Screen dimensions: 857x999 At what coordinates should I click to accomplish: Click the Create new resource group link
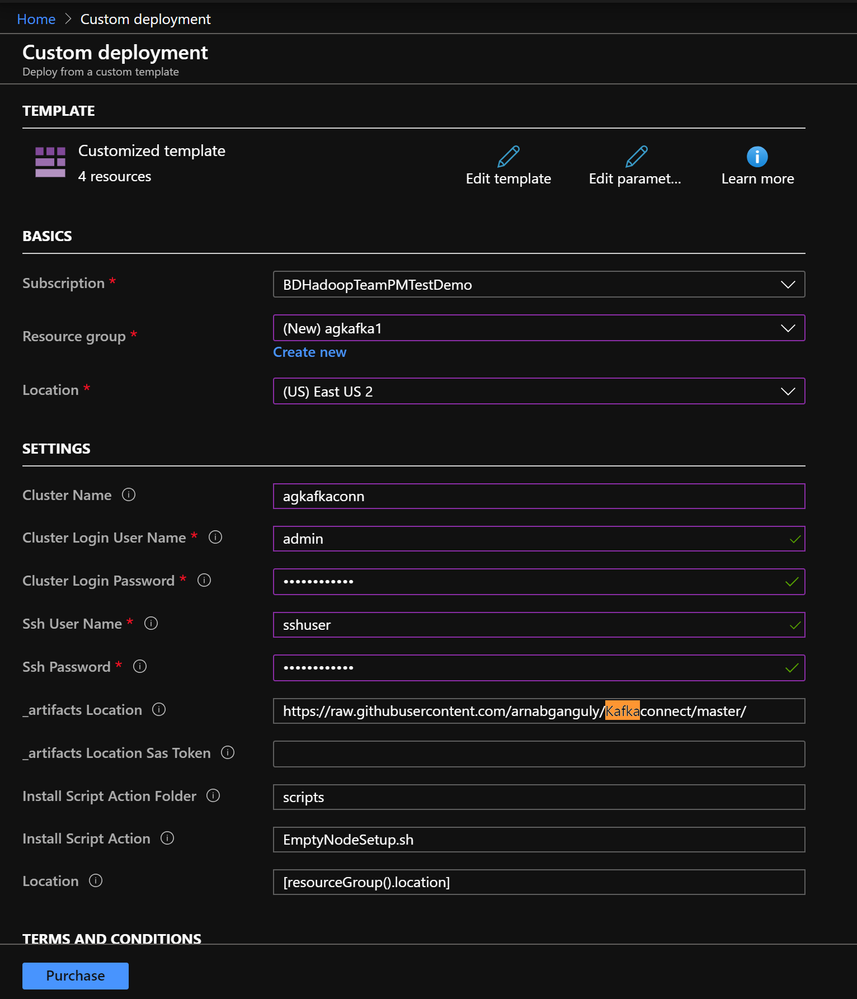click(x=310, y=352)
